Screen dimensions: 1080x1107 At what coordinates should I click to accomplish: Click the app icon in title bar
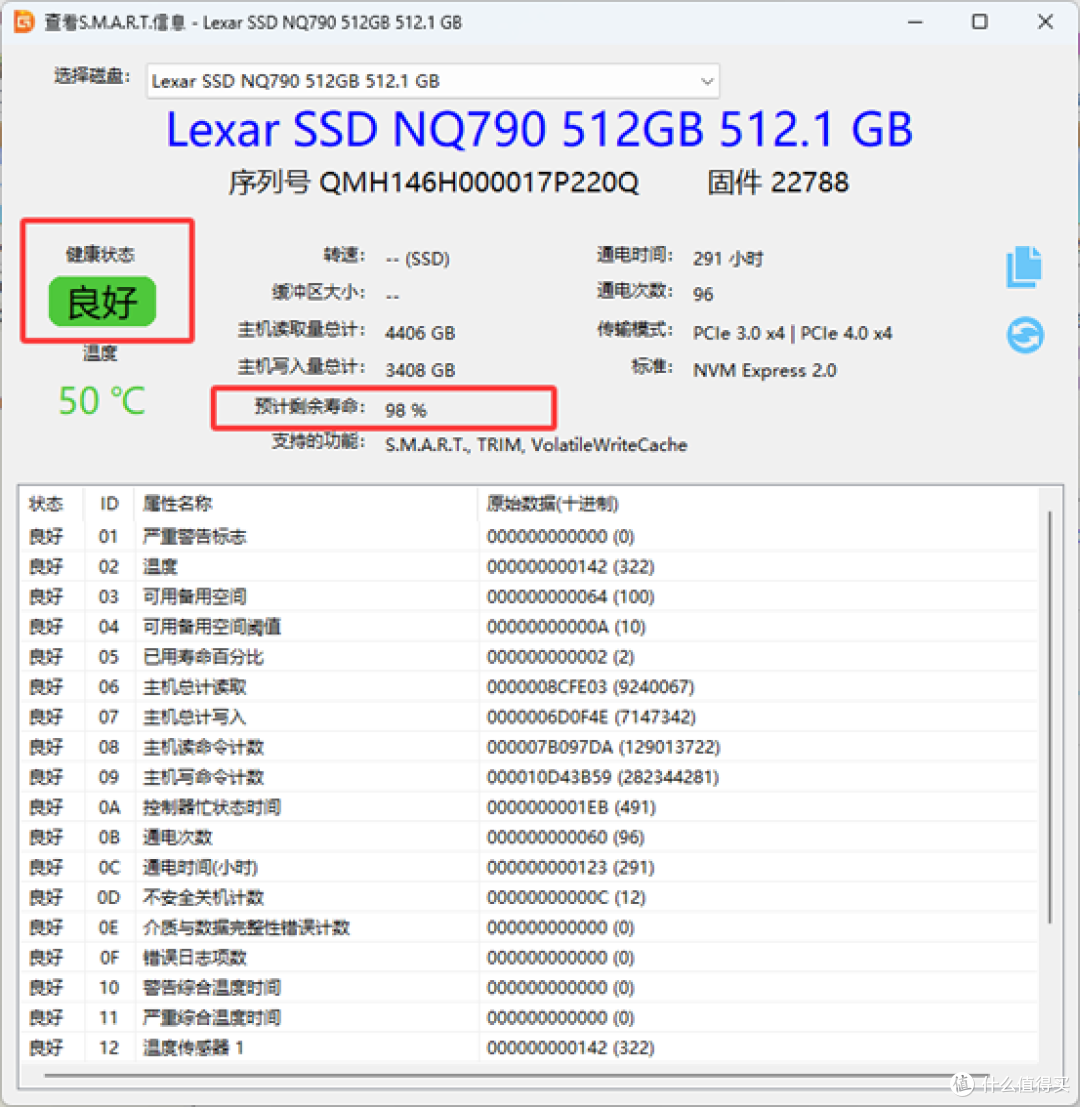click(x=24, y=22)
